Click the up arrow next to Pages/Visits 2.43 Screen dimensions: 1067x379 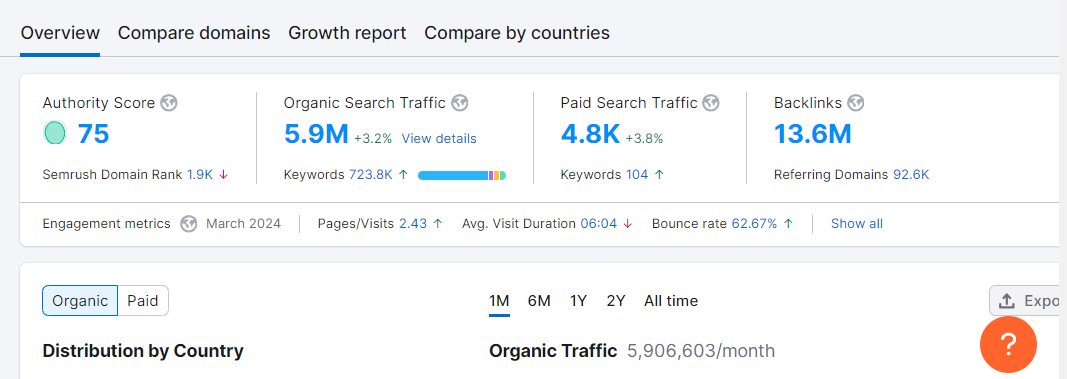pyautogui.click(x=438, y=224)
